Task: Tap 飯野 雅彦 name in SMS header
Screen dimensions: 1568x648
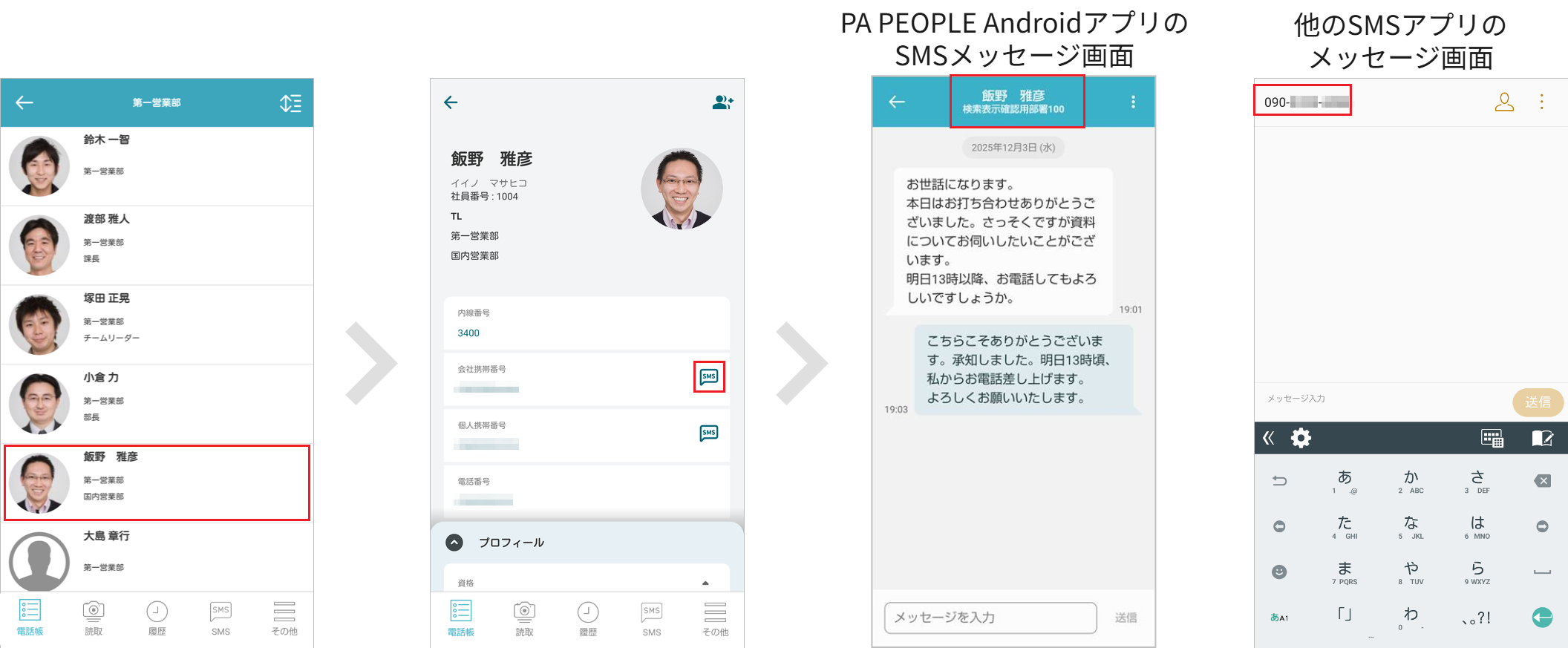Action: (x=1013, y=95)
